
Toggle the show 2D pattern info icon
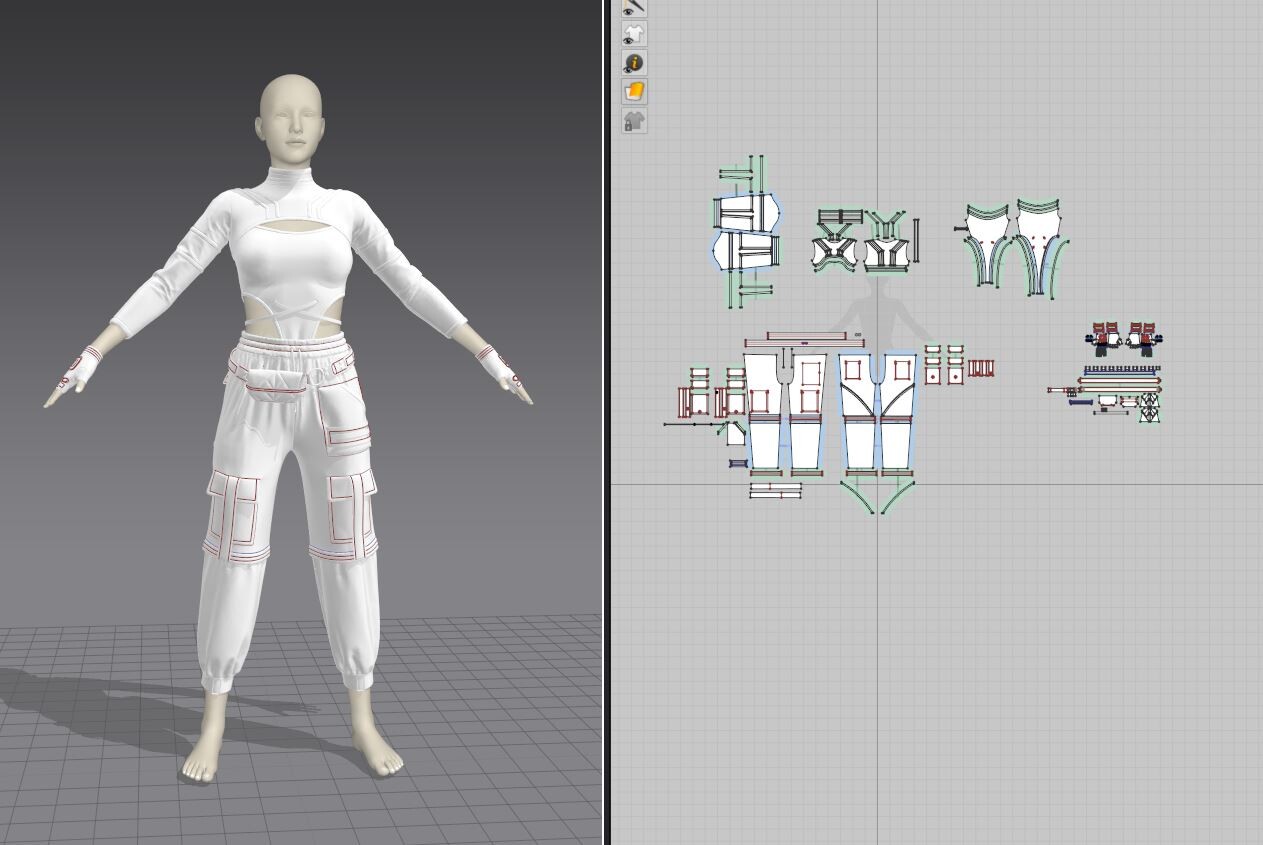click(634, 63)
